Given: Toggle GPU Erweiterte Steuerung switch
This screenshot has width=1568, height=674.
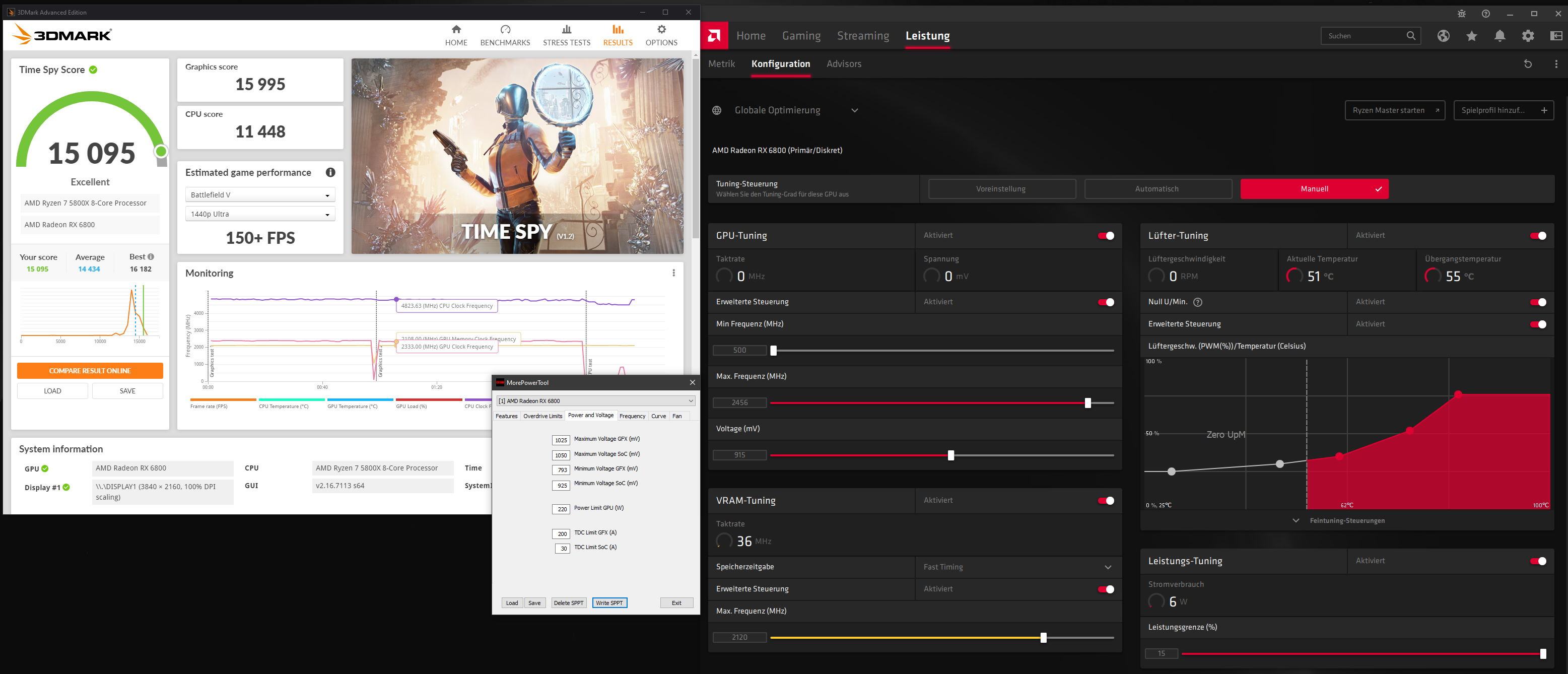Looking at the screenshot, I should click(1106, 302).
